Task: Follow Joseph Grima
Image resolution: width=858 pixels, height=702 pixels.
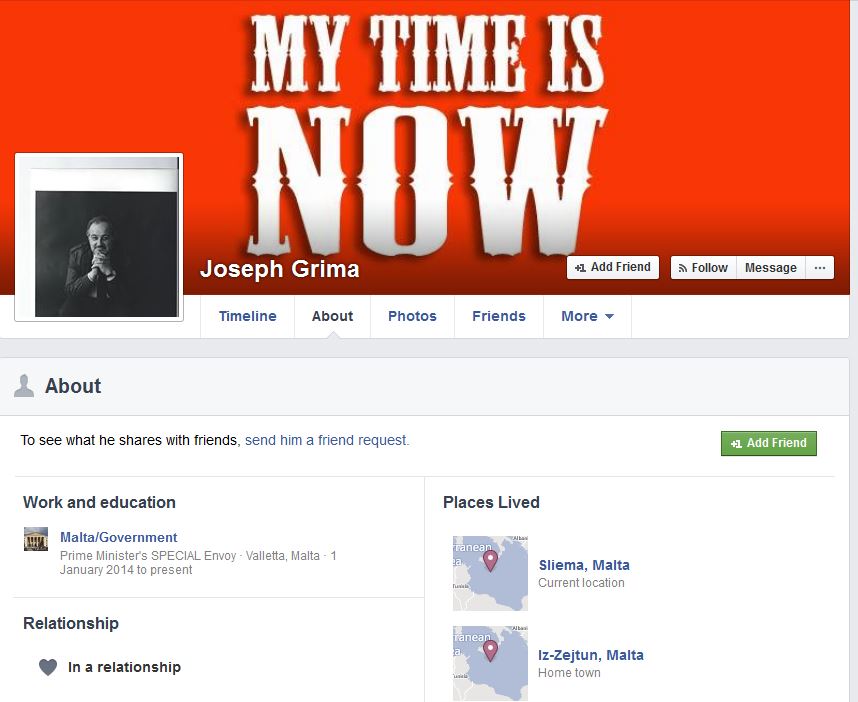Action: pyautogui.click(x=704, y=268)
